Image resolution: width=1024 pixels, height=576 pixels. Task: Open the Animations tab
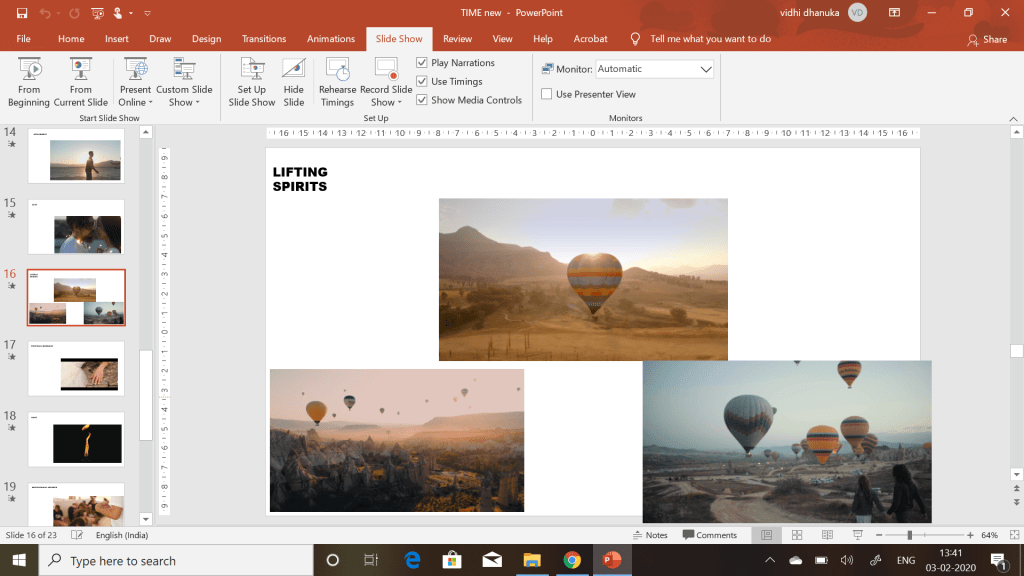point(331,39)
